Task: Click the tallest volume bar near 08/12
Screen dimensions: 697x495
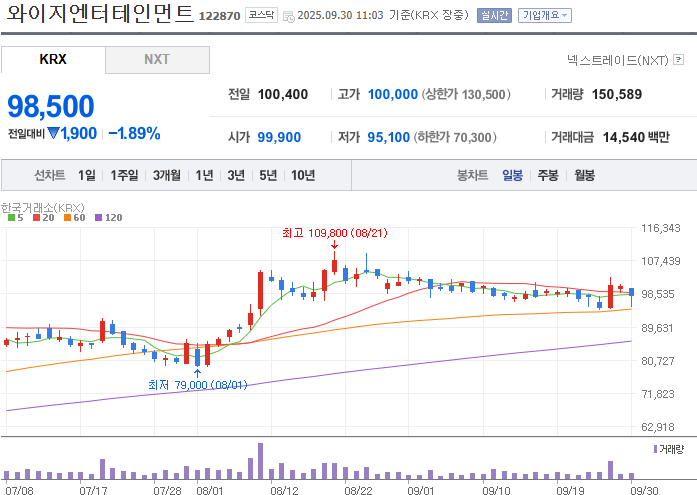Action: (x=260, y=461)
